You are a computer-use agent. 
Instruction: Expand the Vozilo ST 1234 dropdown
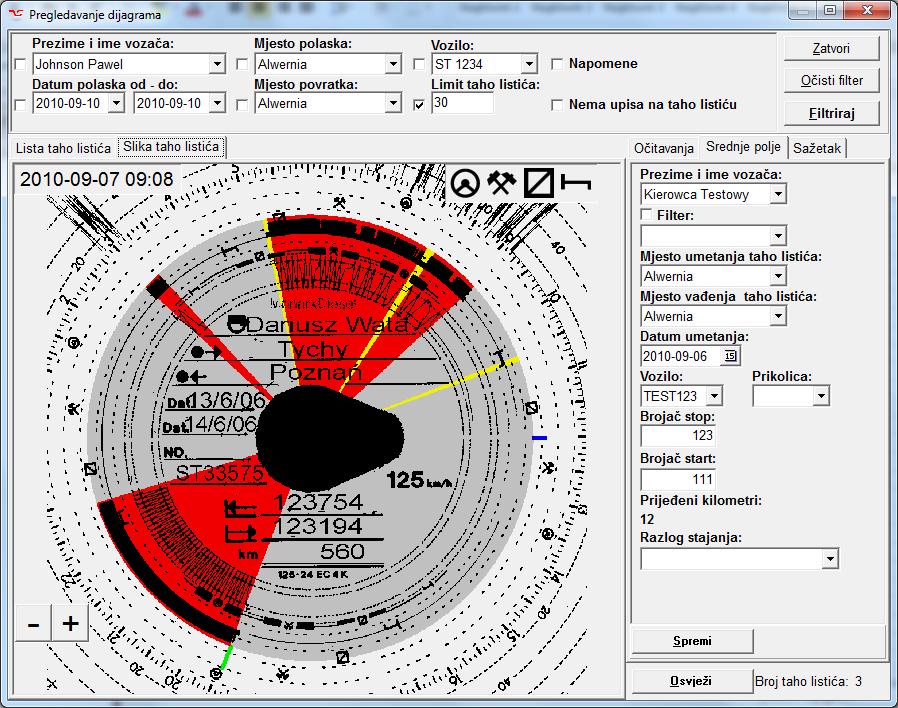pyautogui.click(x=529, y=64)
